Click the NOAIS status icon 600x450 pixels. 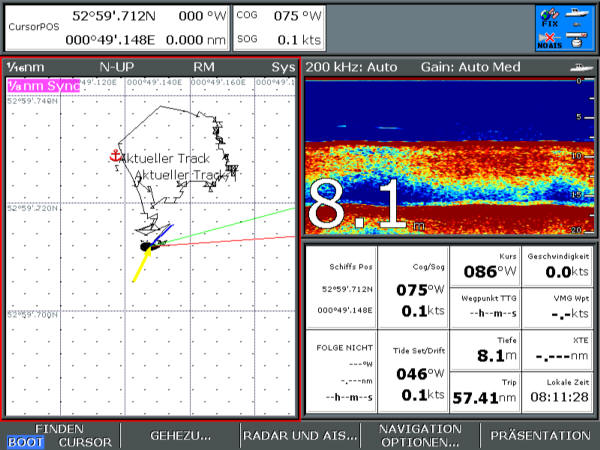548,38
